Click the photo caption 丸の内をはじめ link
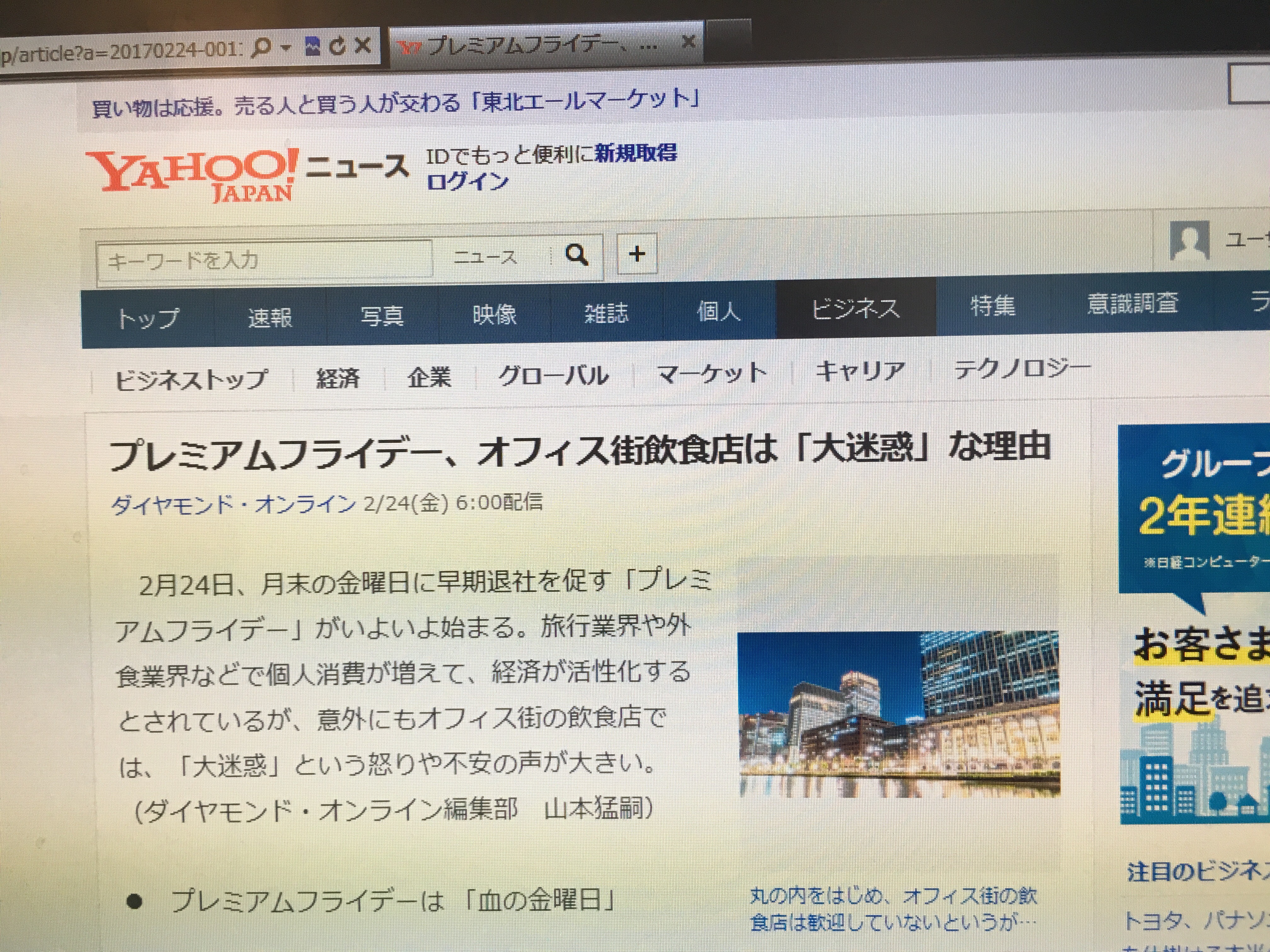The image size is (1270, 952). point(893,909)
